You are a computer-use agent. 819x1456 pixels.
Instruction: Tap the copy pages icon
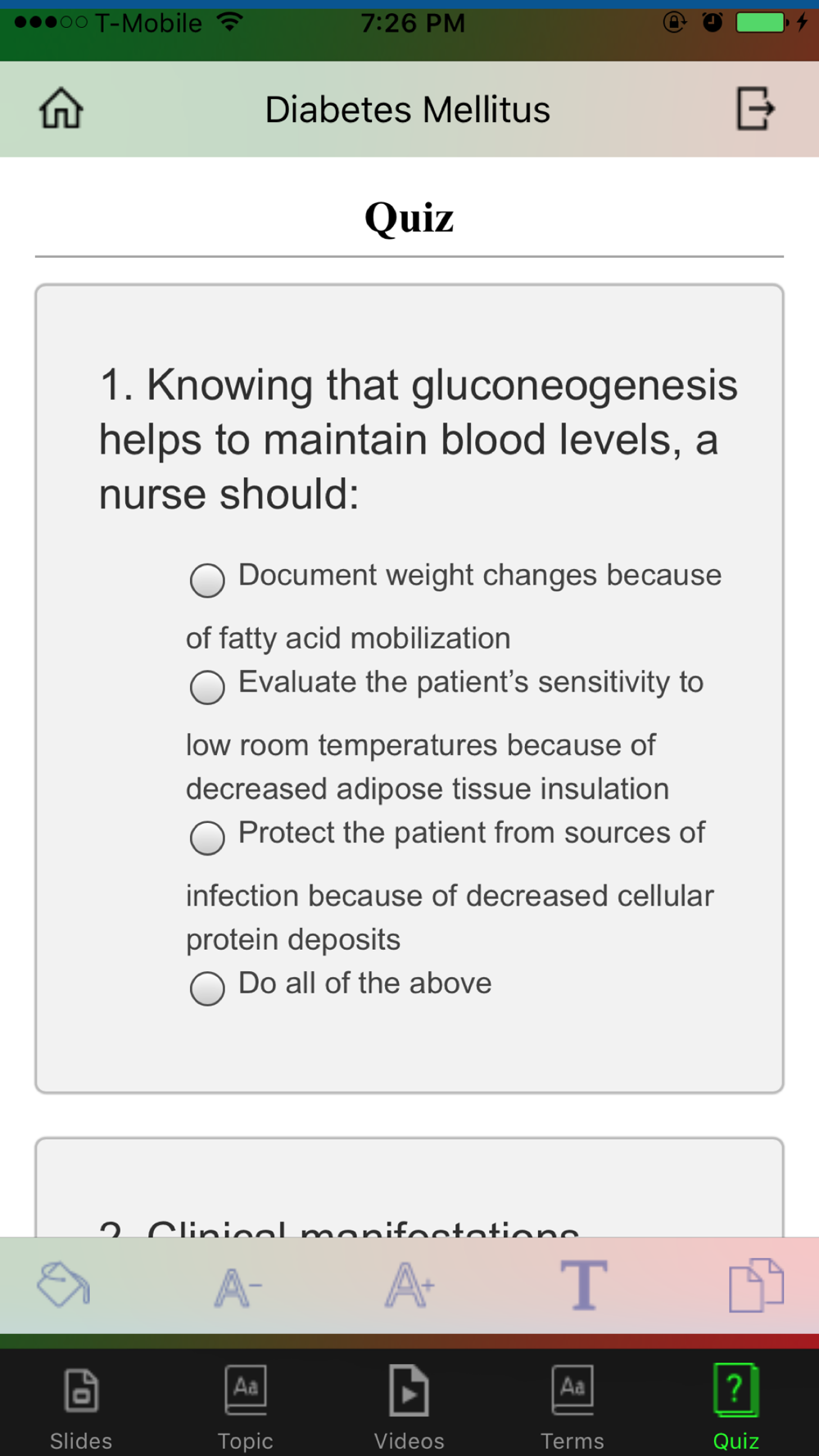pyautogui.click(x=756, y=1285)
